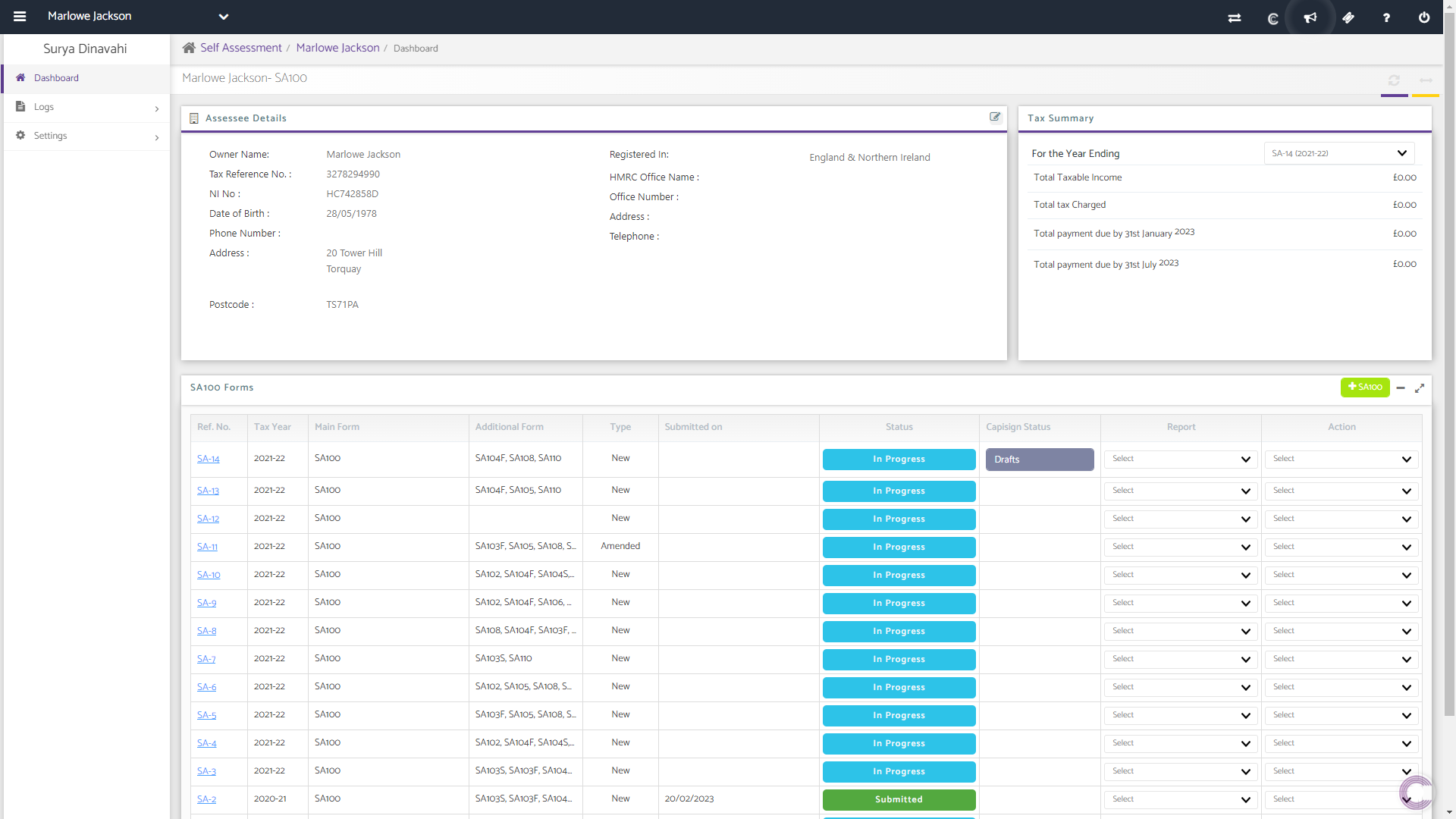This screenshot has width=1456, height=819.
Task: Click the ticket tag icon in top bar
Action: pos(1348,17)
